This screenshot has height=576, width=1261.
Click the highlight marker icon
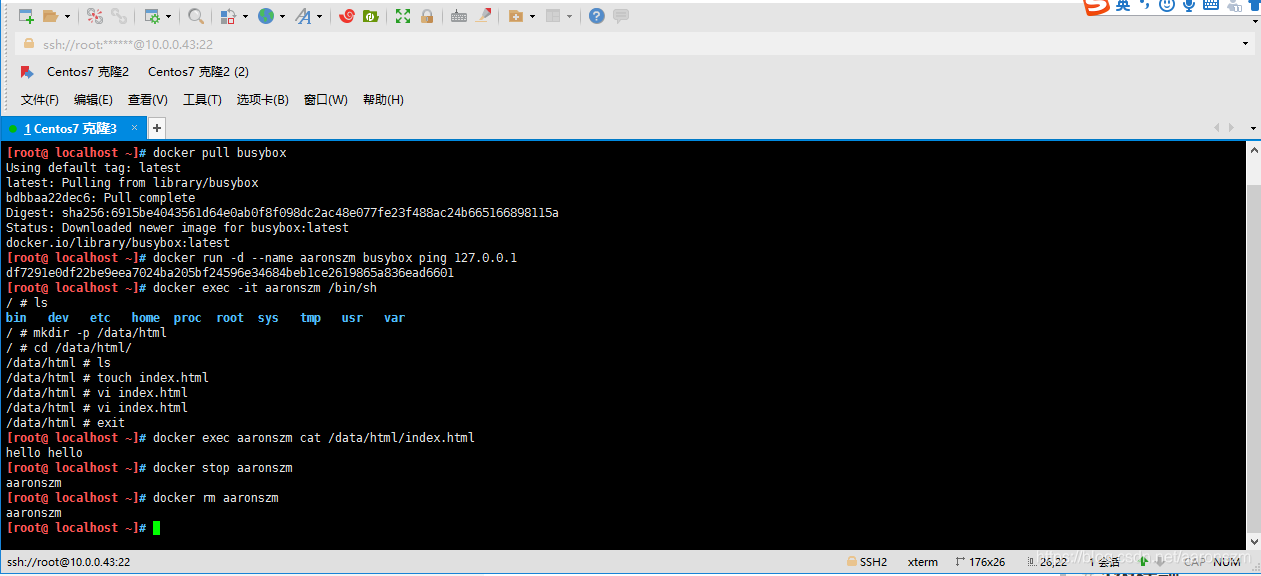(x=484, y=16)
